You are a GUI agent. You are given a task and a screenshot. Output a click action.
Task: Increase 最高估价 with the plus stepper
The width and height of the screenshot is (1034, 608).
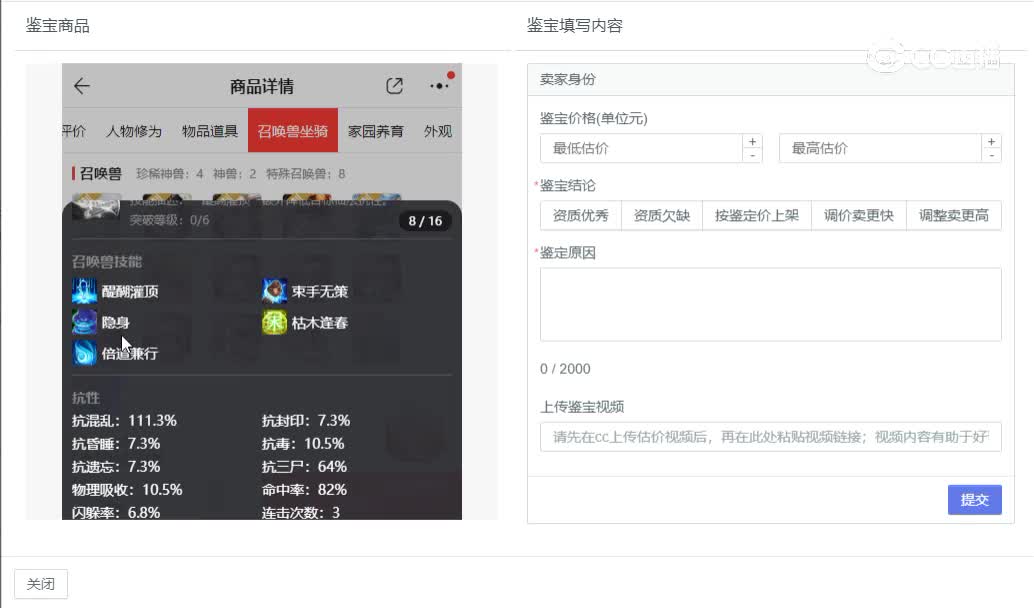tap(991, 142)
